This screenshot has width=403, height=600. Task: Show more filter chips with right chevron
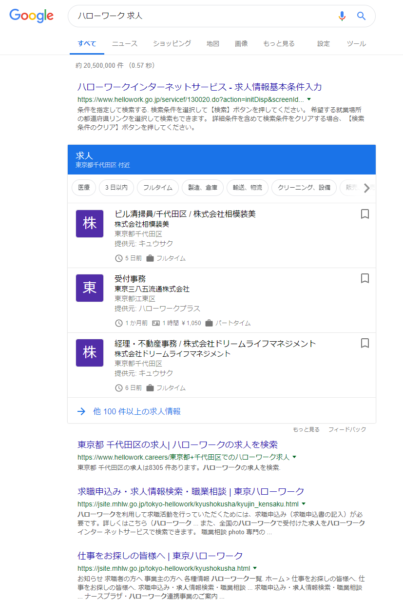[367, 188]
